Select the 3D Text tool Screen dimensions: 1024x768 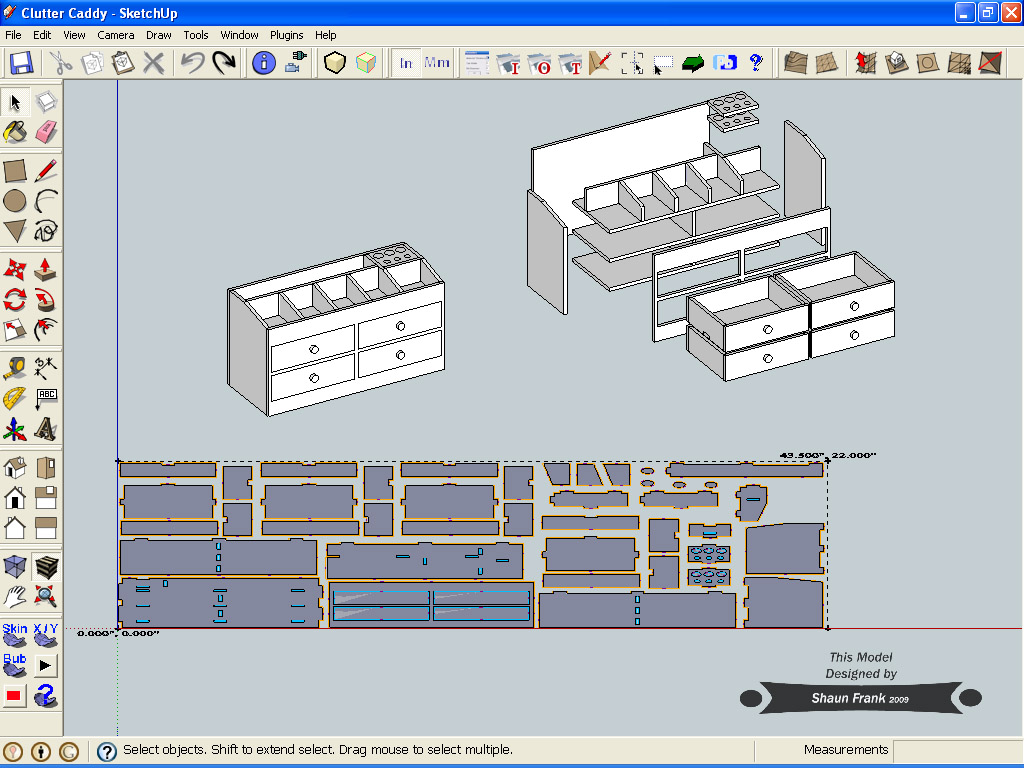click(x=46, y=430)
